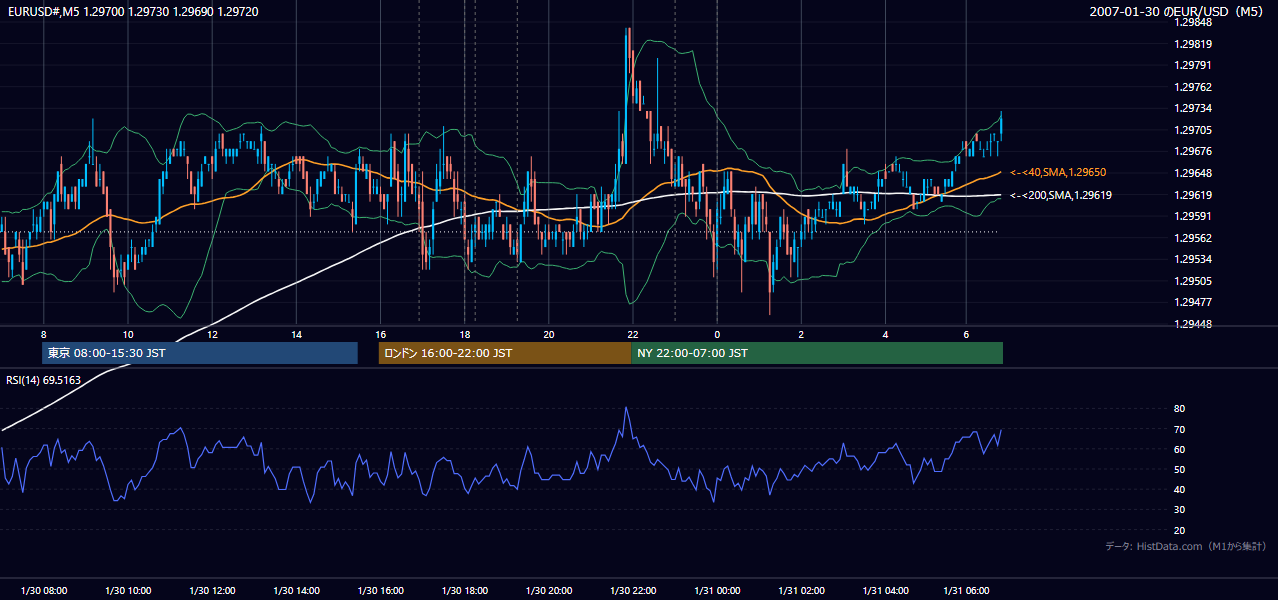Click price axis value 1.29676
This screenshot has width=1278, height=600.
point(1193,152)
